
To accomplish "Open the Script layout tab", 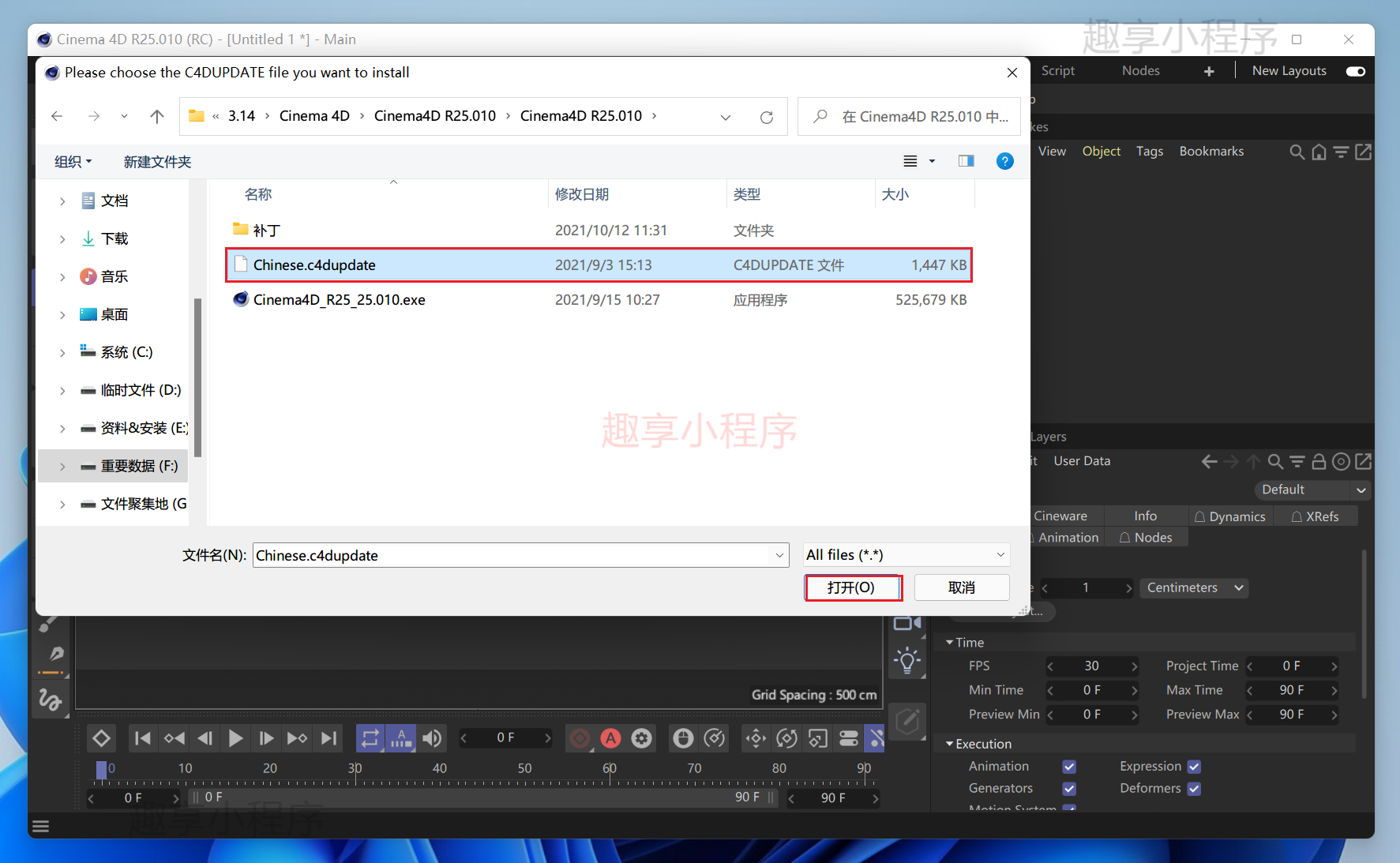I will (x=1057, y=71).
